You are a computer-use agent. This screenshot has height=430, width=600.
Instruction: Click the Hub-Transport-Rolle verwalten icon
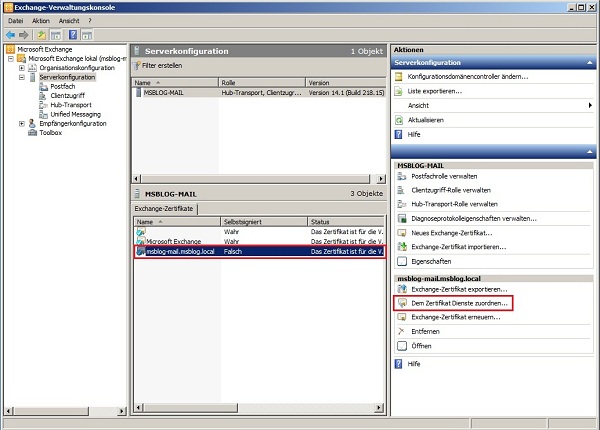(402, 204)
